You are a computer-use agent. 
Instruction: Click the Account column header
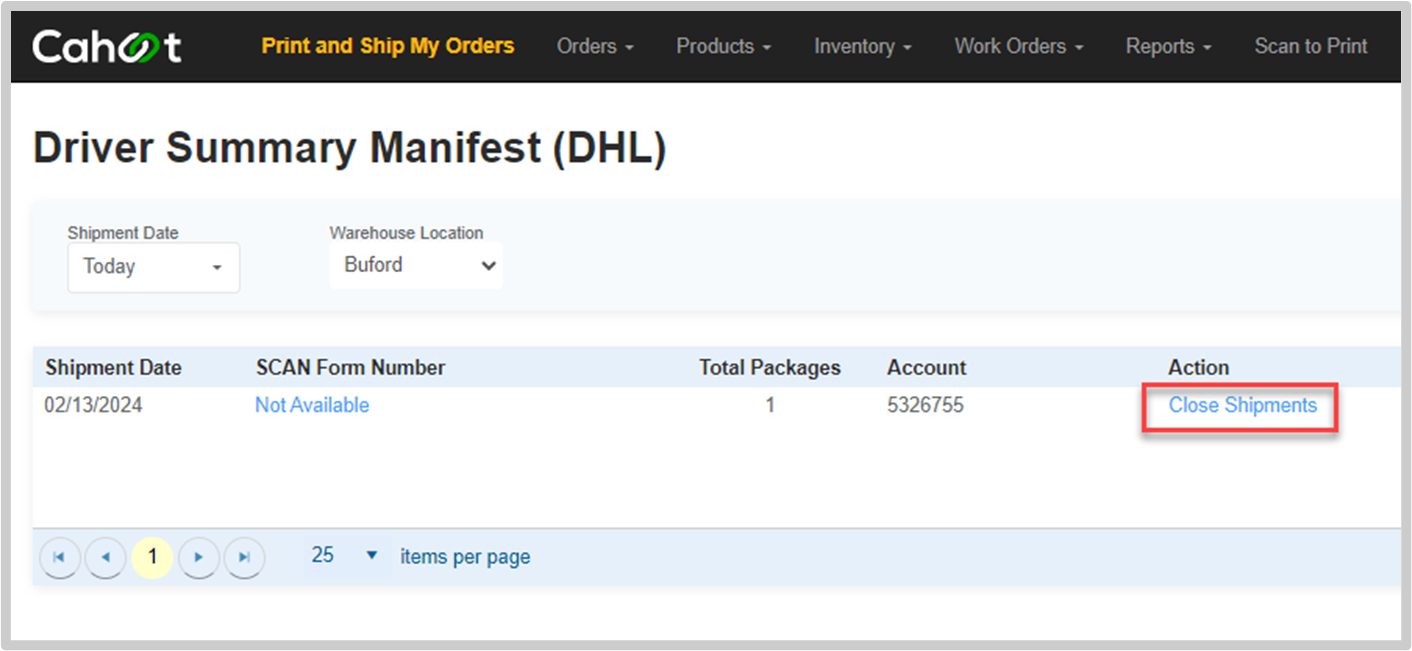tap(926, 368)
